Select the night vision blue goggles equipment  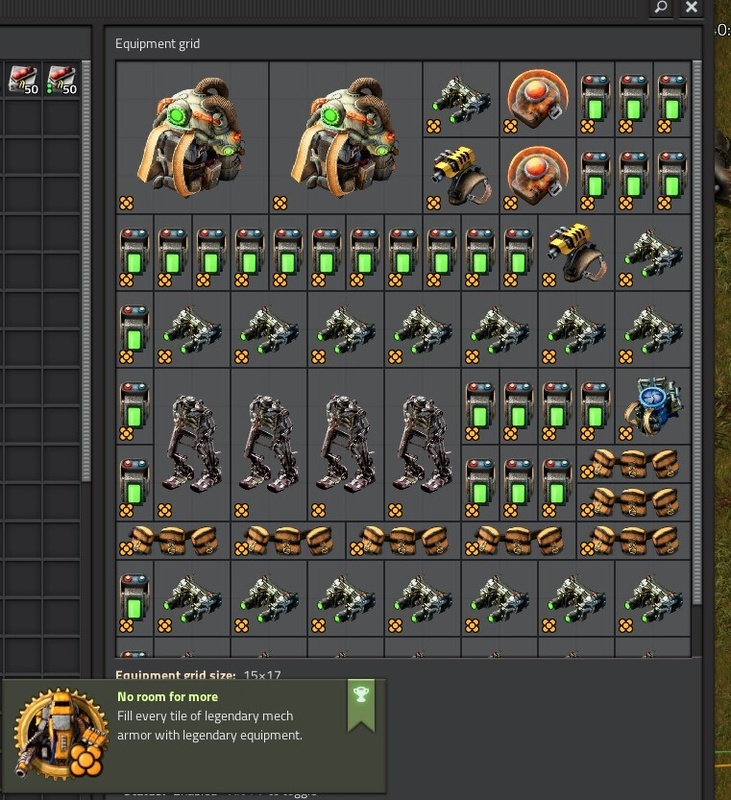pyautogui.click(x=653, y=407)
